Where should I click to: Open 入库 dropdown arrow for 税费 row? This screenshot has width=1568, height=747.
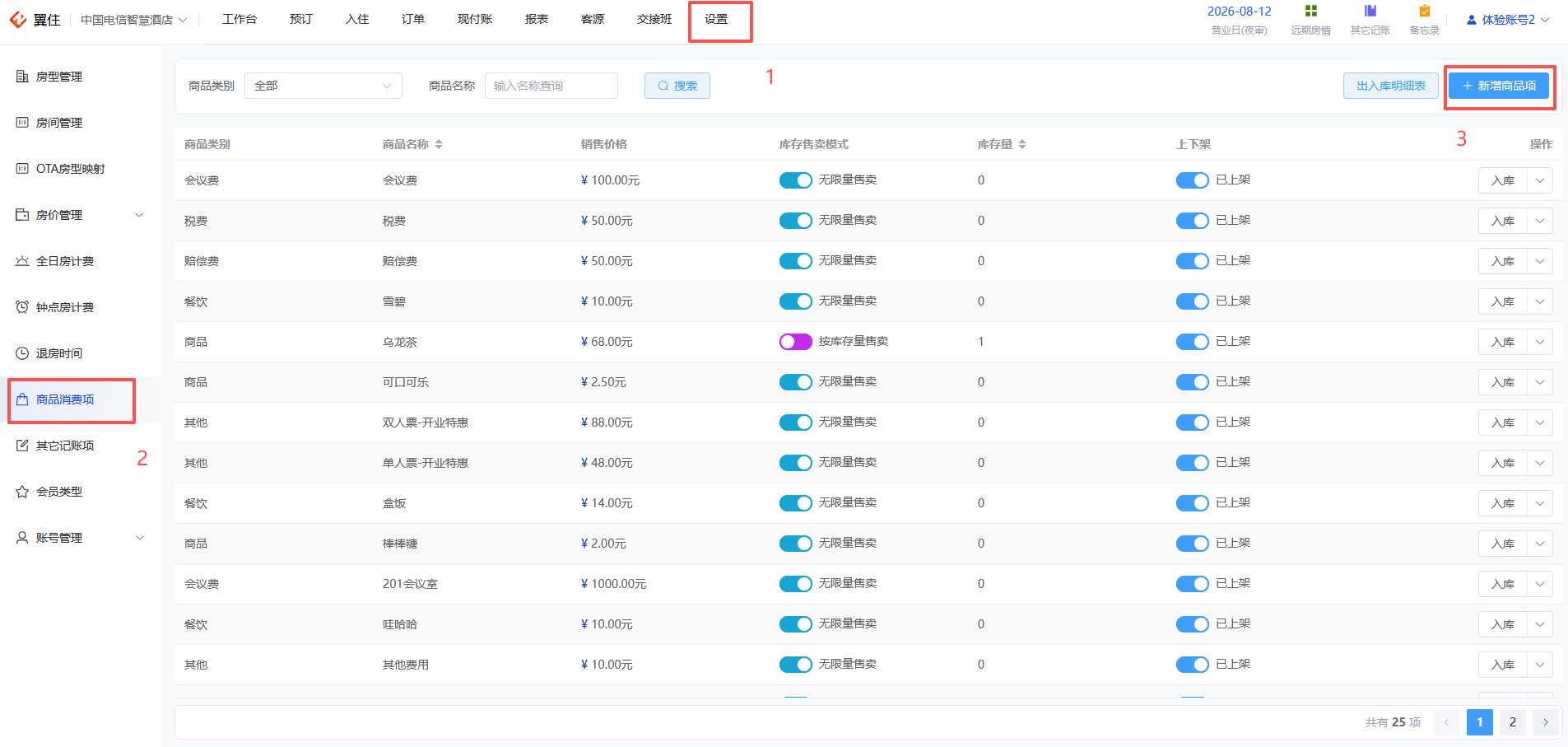tap(1540, 221)
